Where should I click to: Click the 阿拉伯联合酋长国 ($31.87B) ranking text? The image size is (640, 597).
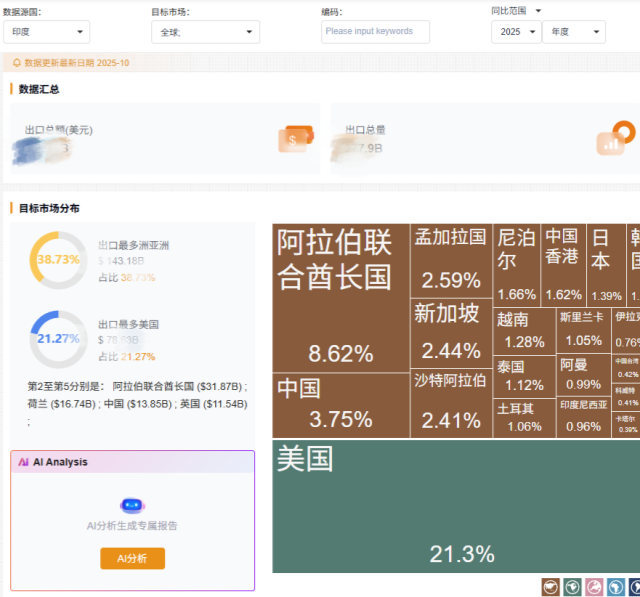(x=178, y=386)
